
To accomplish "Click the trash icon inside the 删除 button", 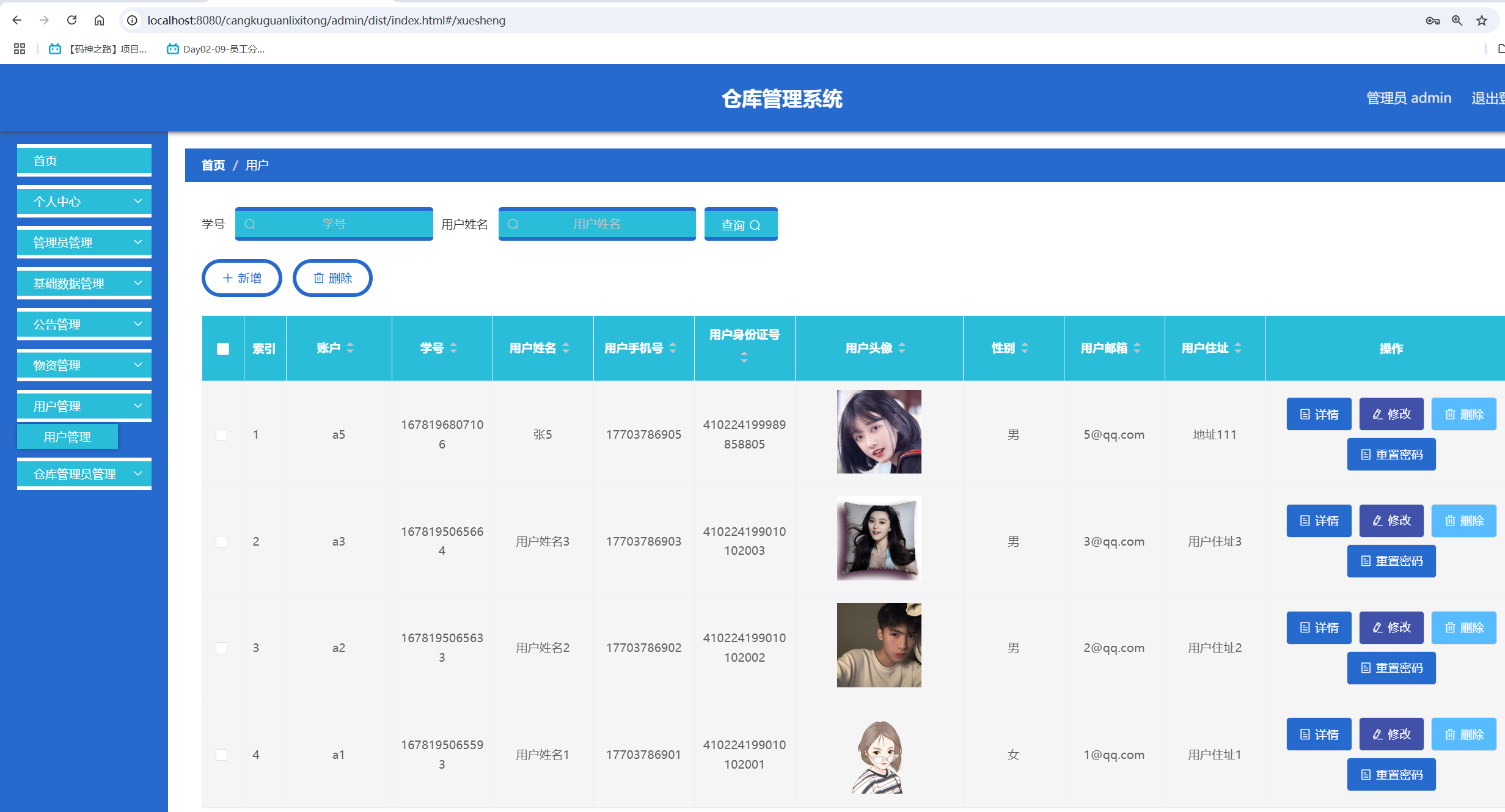I will 318,278.
